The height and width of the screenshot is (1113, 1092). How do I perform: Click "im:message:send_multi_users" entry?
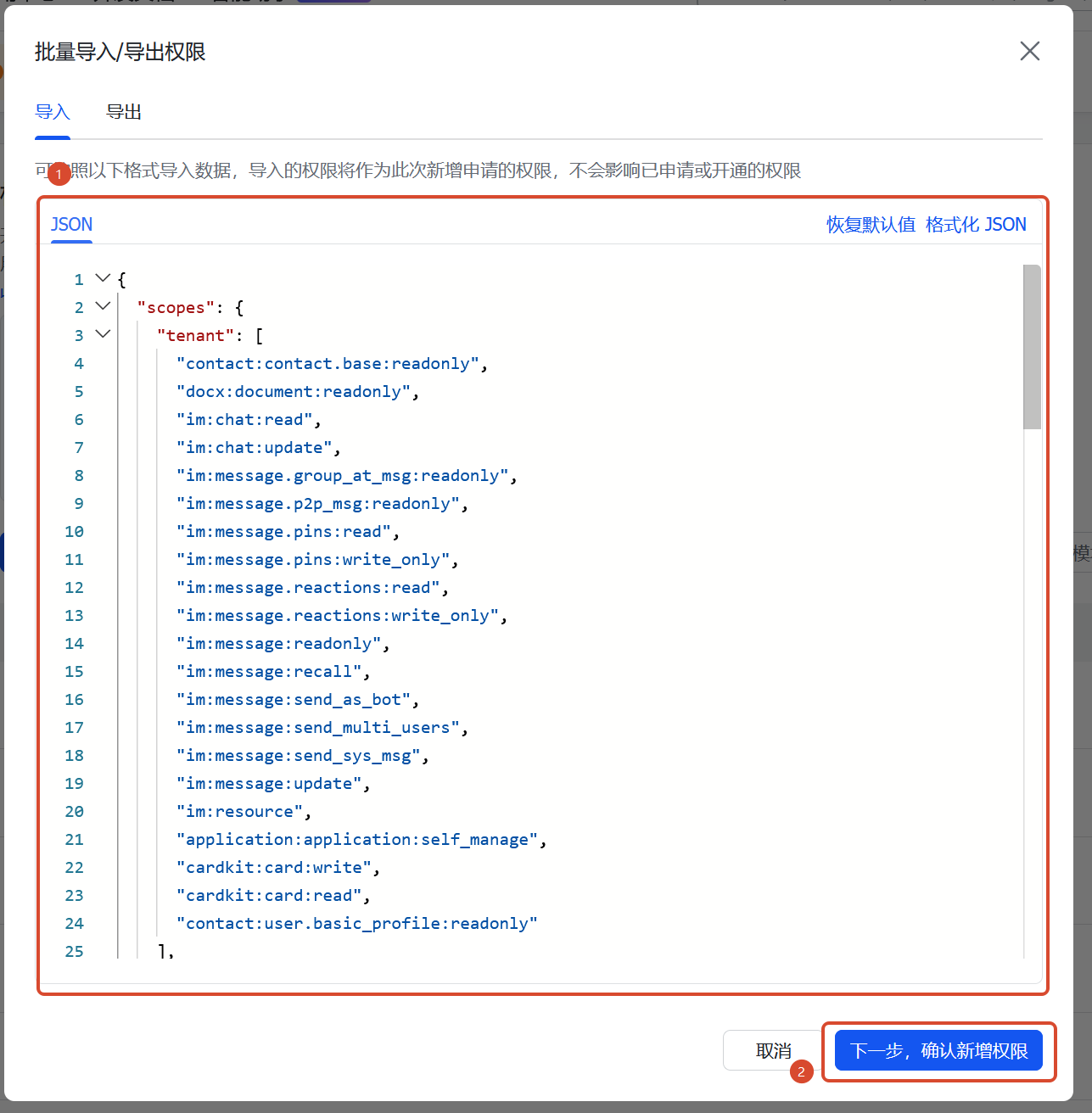point(318,728)
